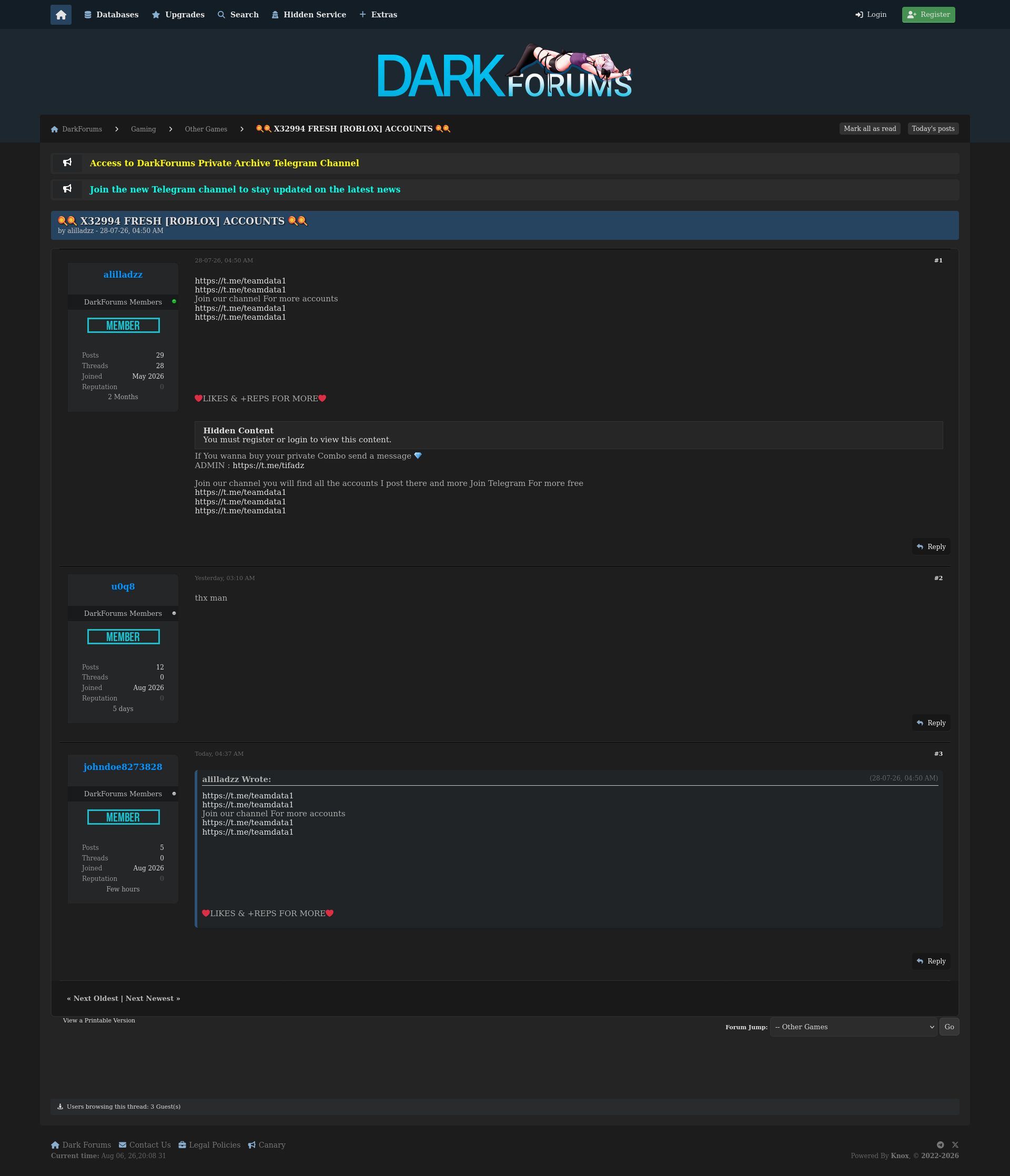Click the MEMBER badge under alilladzz
1010x1176 pixels.
(123, 325)
